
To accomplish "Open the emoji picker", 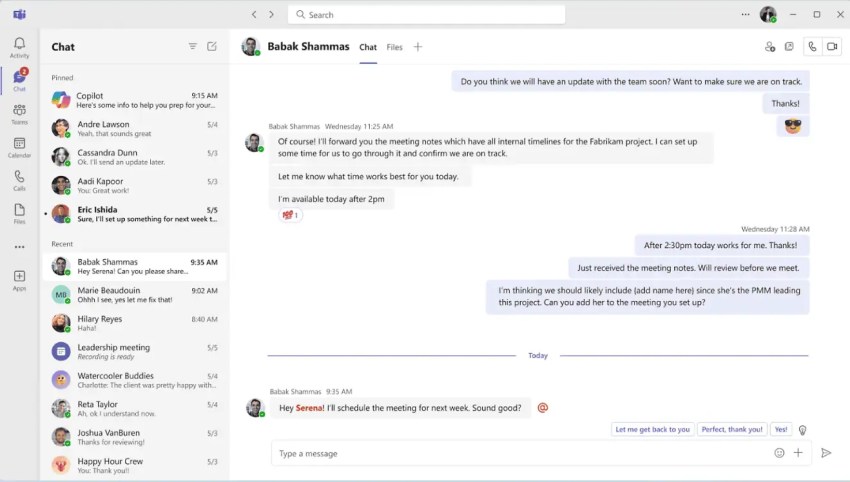I will 779,453.
